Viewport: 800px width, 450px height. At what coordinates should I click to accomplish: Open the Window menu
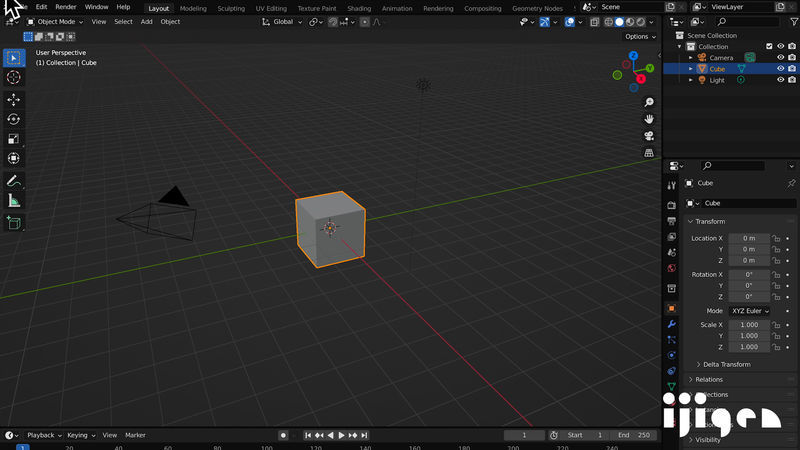coord(96,7)
